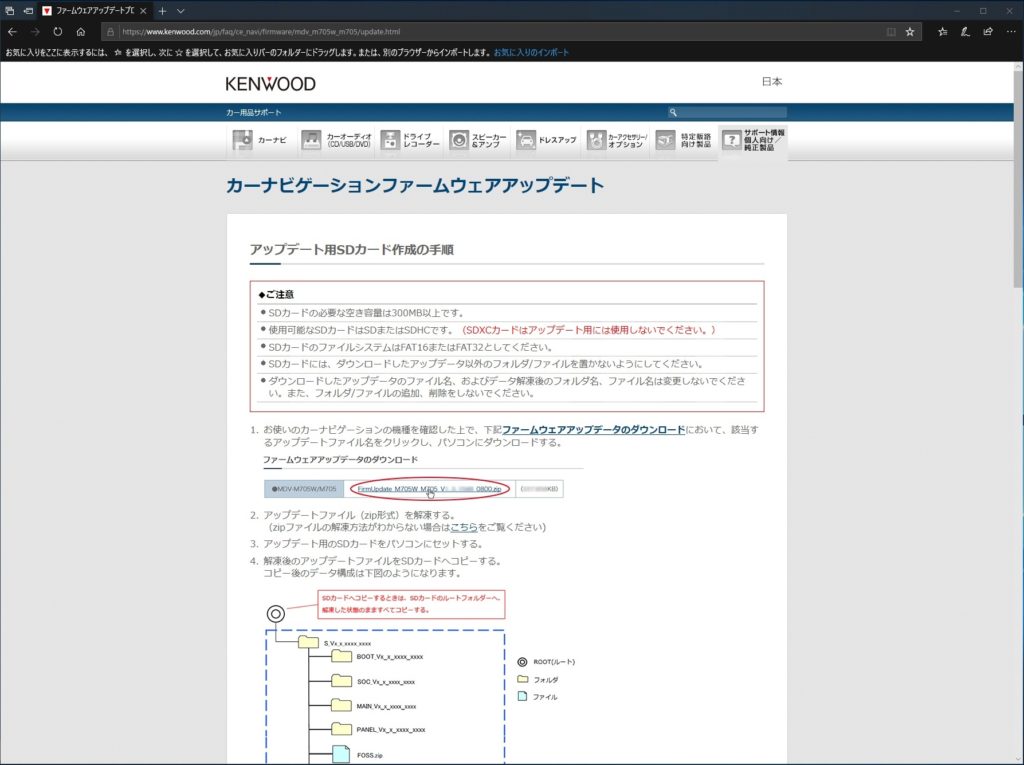Viewport: 1024px width, 765px height.
Task: Refresh the current page
Action: 57,31
